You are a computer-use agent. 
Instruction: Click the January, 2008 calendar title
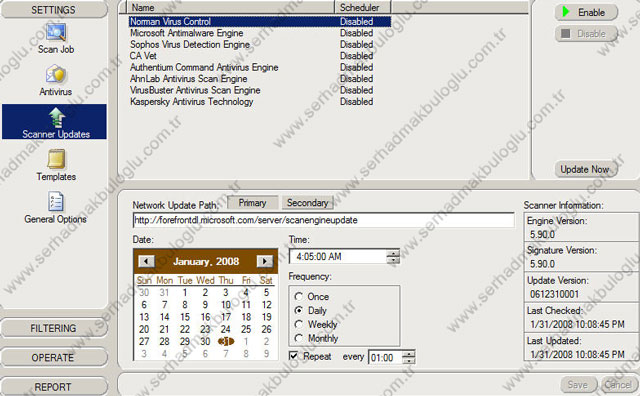[x=206, y=261]
